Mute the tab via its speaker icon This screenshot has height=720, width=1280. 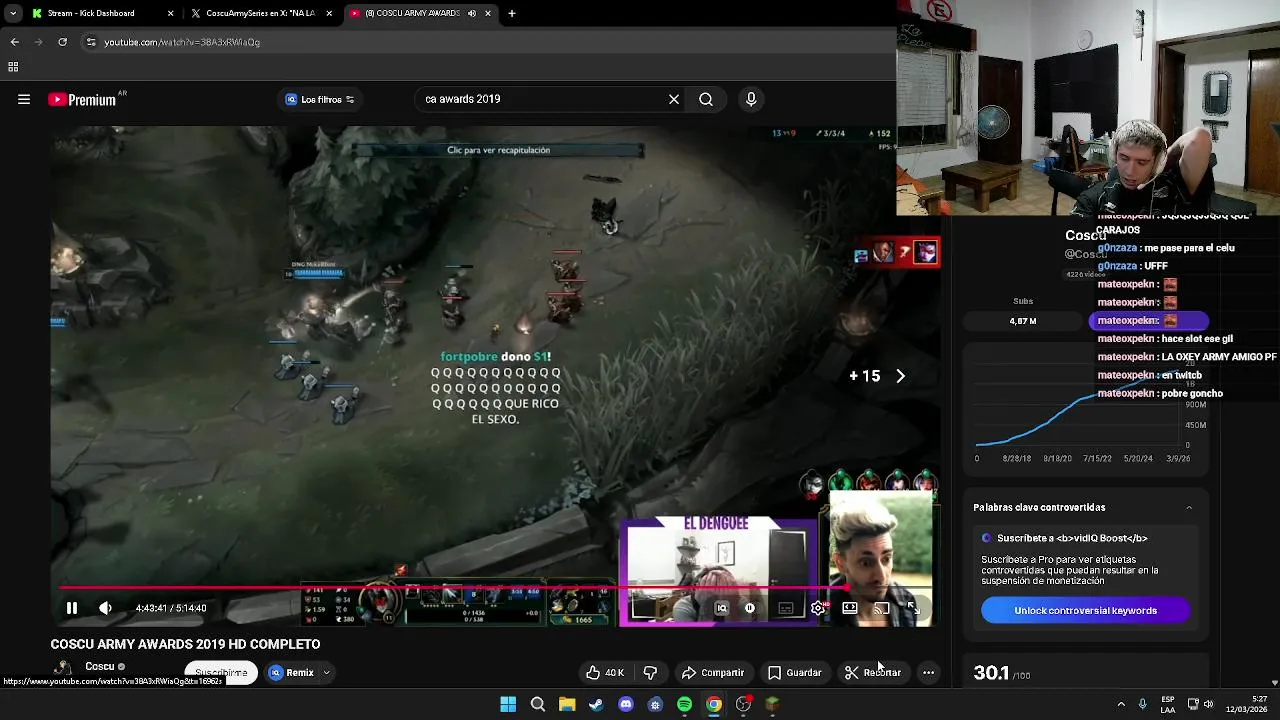pyautogui.click(x=472, y=13)
